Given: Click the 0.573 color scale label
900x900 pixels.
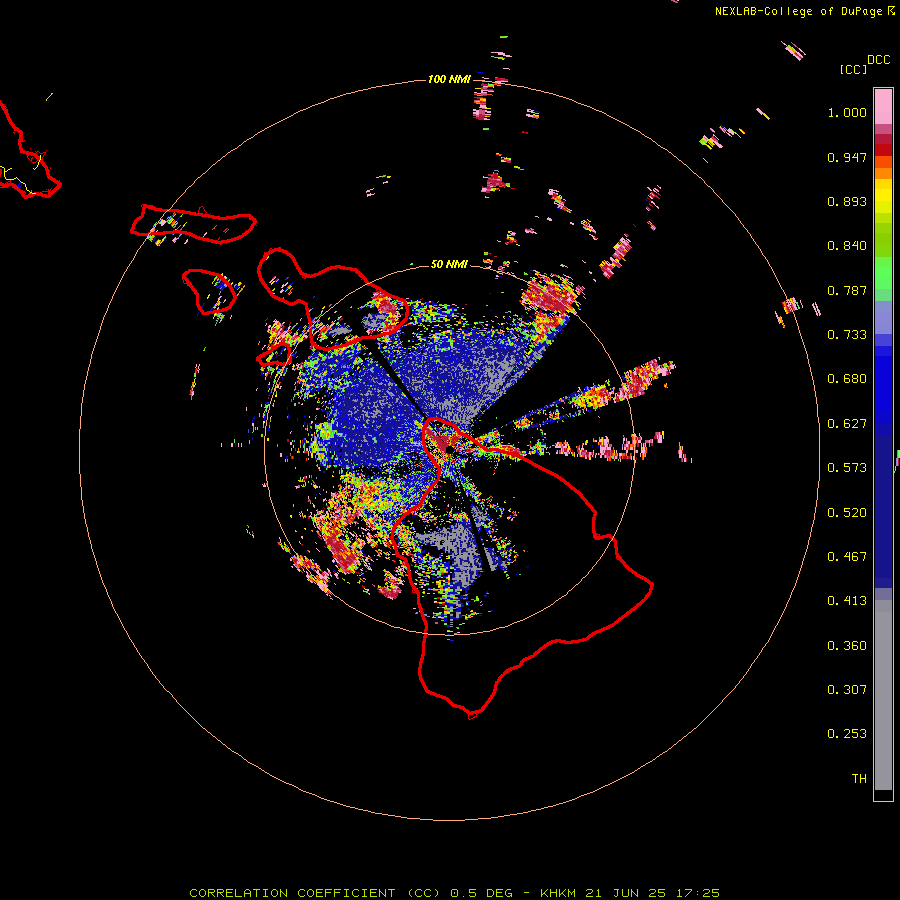Looking at the screenshot, I should [x=847, y=468].
